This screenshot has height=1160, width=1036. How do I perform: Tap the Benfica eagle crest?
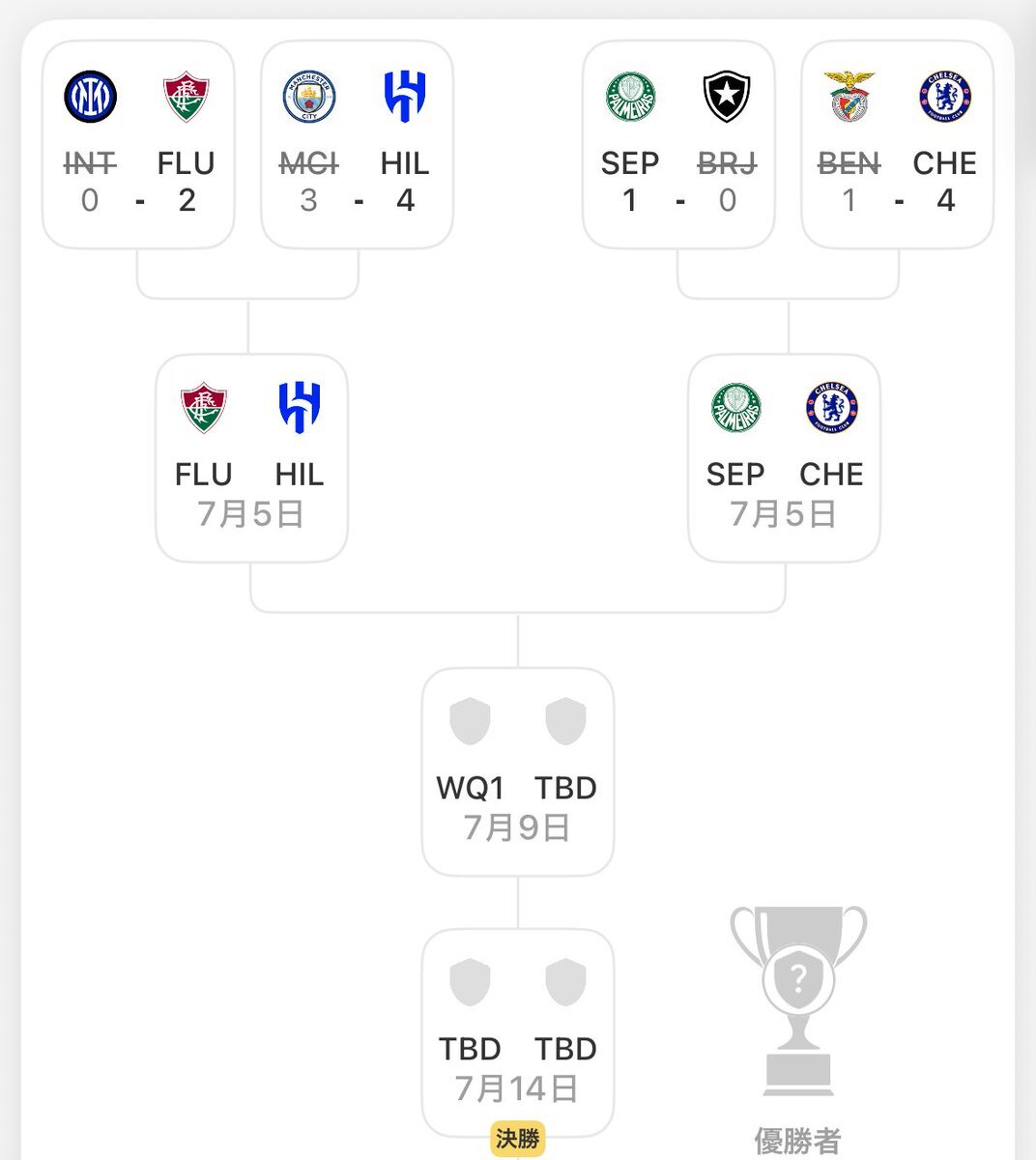pyautogui.click(x=849, y=97)
